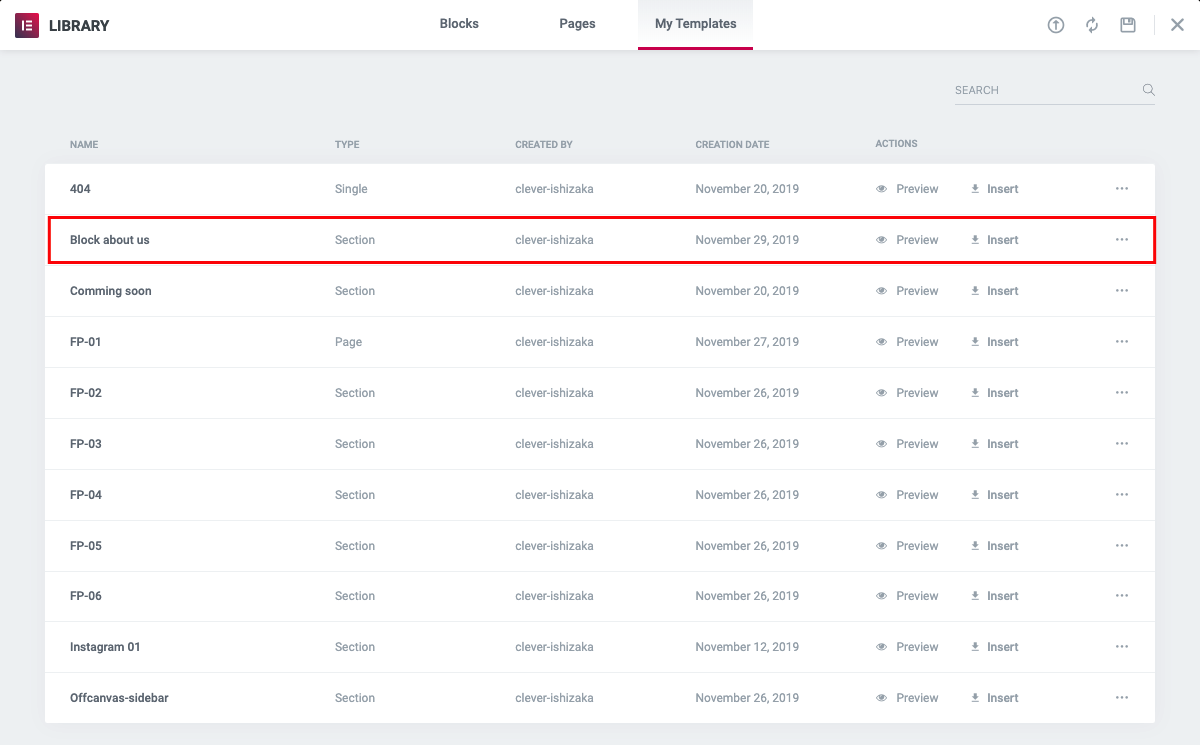The width and height of the screenshot is (1200, 745).
Task: Switch to the Blocks tab
Action: point(459,24)
